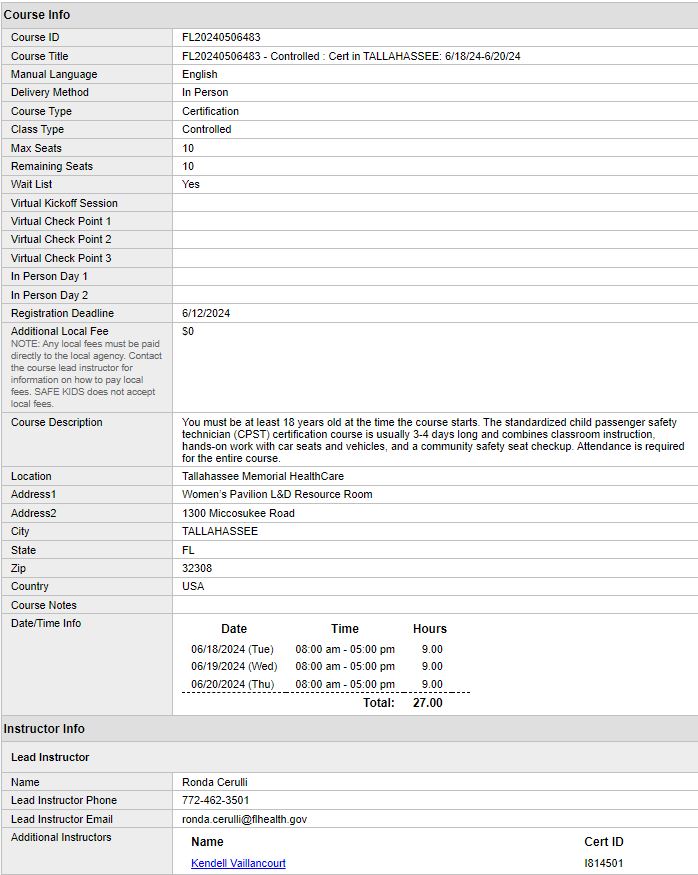Click the Course Notes label
This screenshot has height=875, width=698.
tap(44, 605)
